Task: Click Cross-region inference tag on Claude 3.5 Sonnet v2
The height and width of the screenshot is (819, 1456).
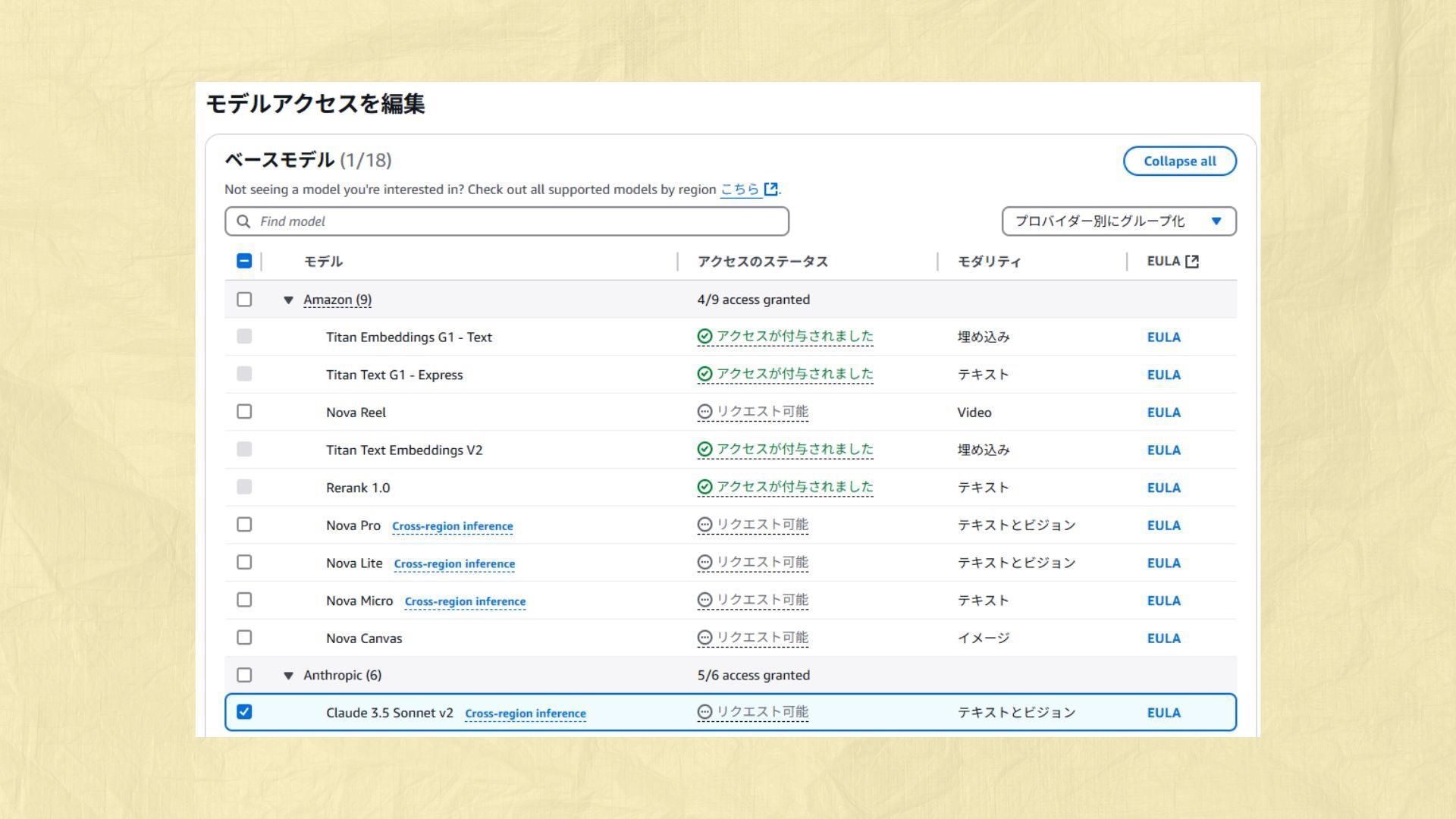Action: point(526,714)
